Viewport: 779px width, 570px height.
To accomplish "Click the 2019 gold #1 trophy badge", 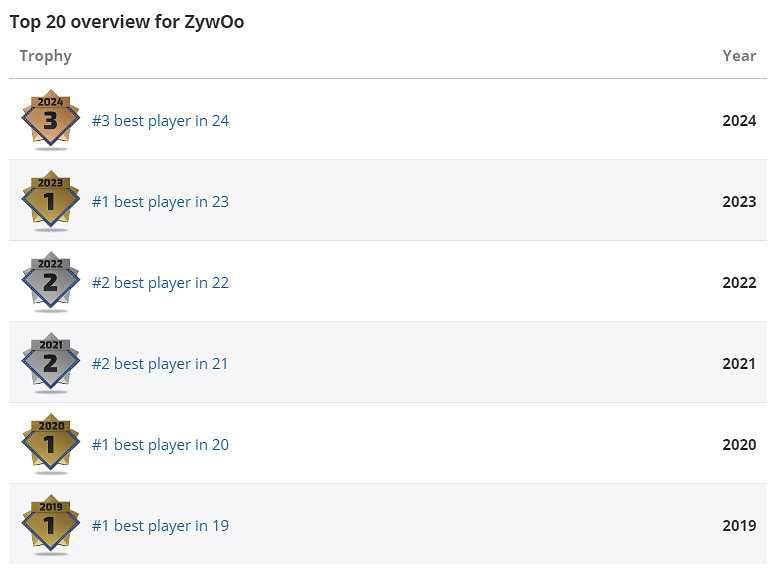I will coord(50,525).
